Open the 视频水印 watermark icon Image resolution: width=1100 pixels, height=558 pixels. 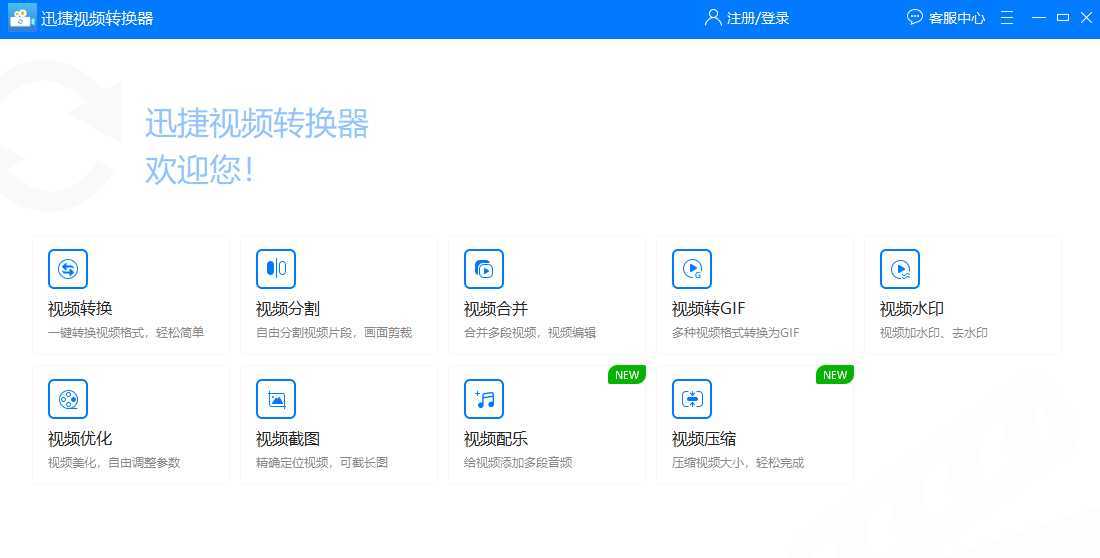click(x=900, y=269)
